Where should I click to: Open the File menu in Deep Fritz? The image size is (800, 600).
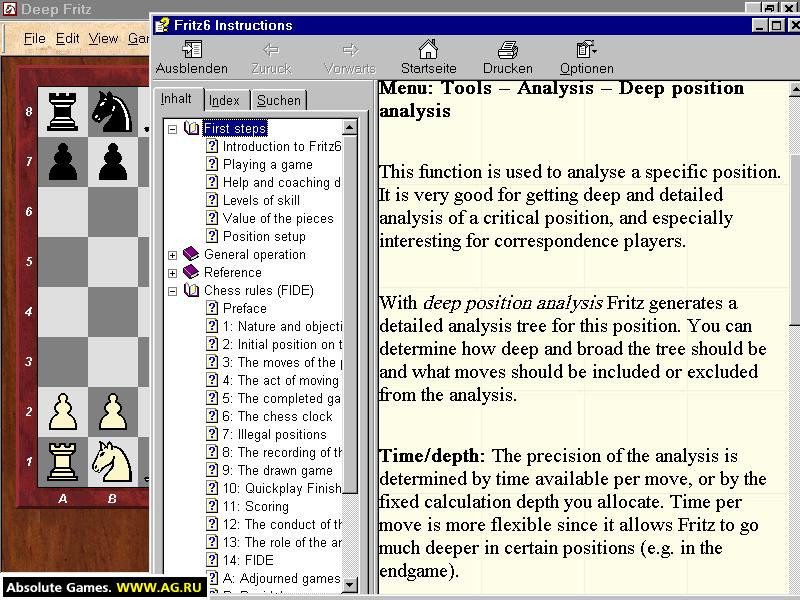click(35, 39)
